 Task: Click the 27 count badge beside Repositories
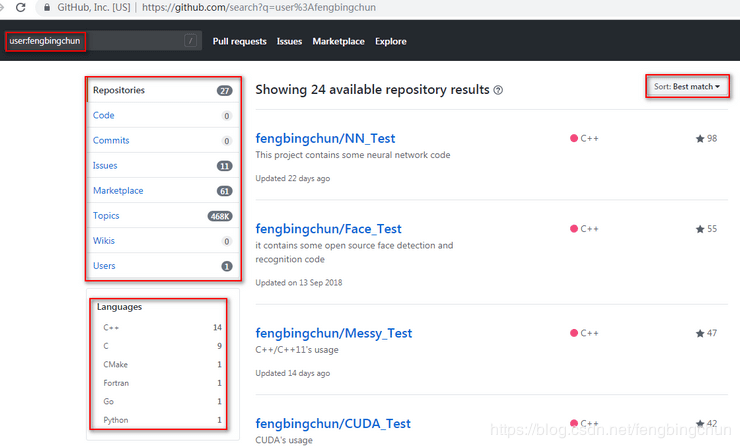(x=225, y=91)
